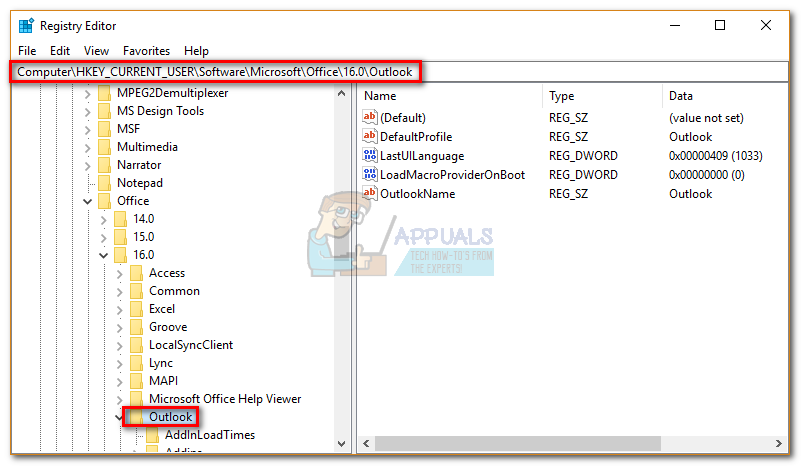Open the Favorites menu
Viewport: 801px width, 466px height.
tap(146, 51)
